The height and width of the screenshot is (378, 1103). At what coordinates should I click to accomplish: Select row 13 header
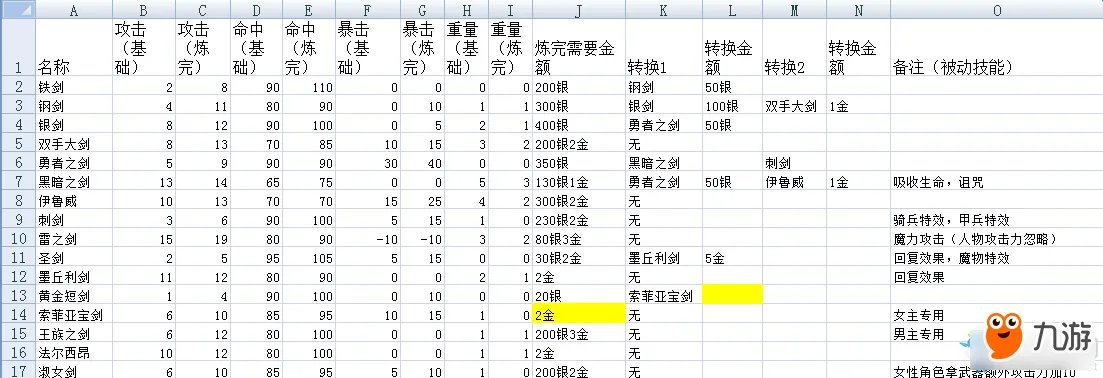(17, 296)
